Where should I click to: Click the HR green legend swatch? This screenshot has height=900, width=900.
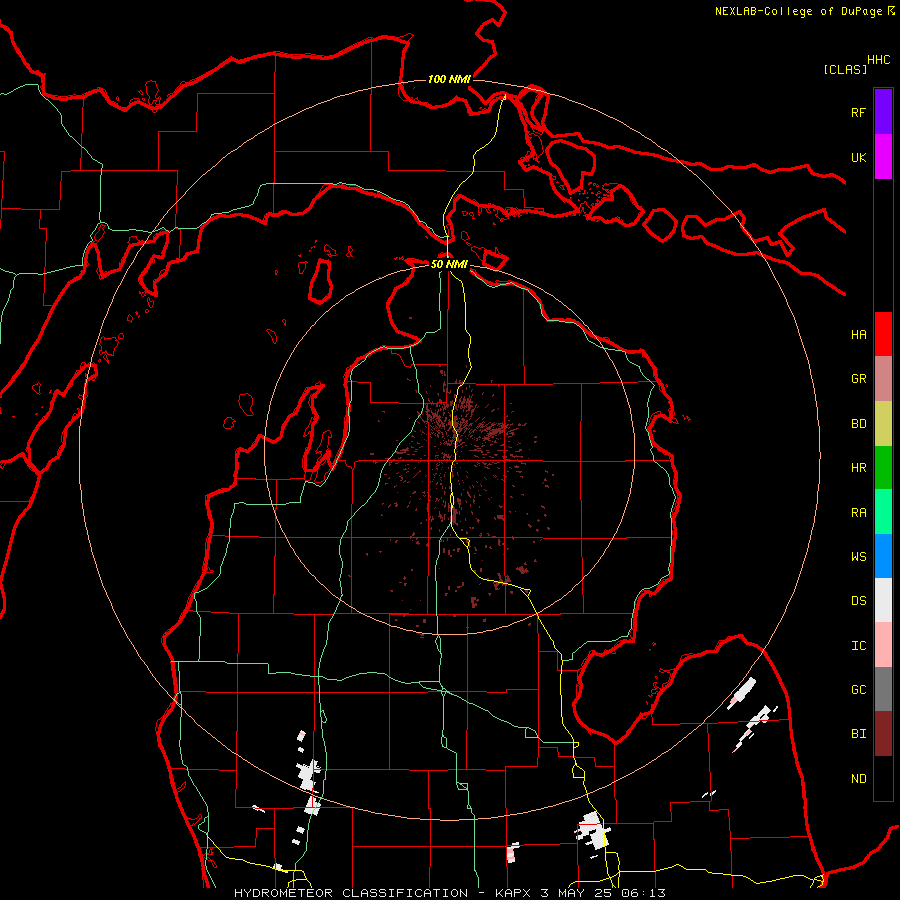[883, 468]
